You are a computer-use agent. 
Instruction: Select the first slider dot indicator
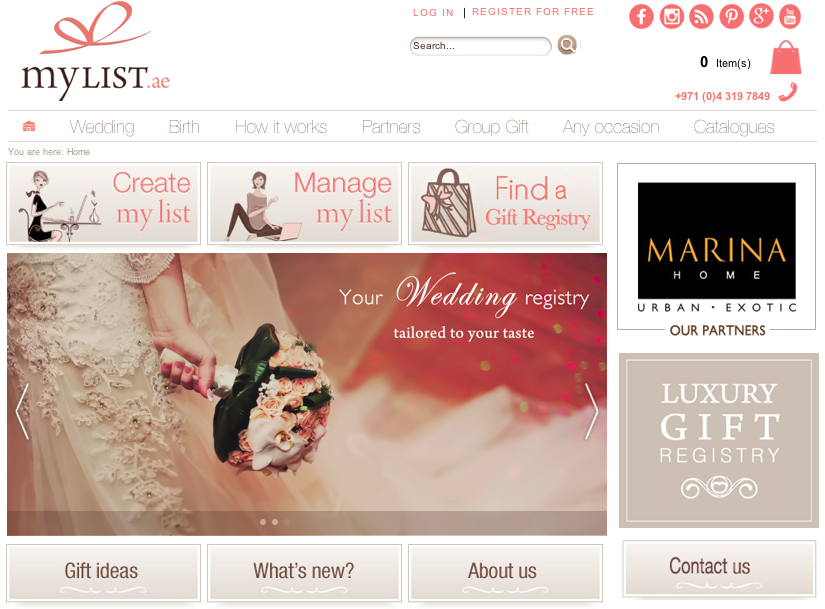tap(263, 522)
